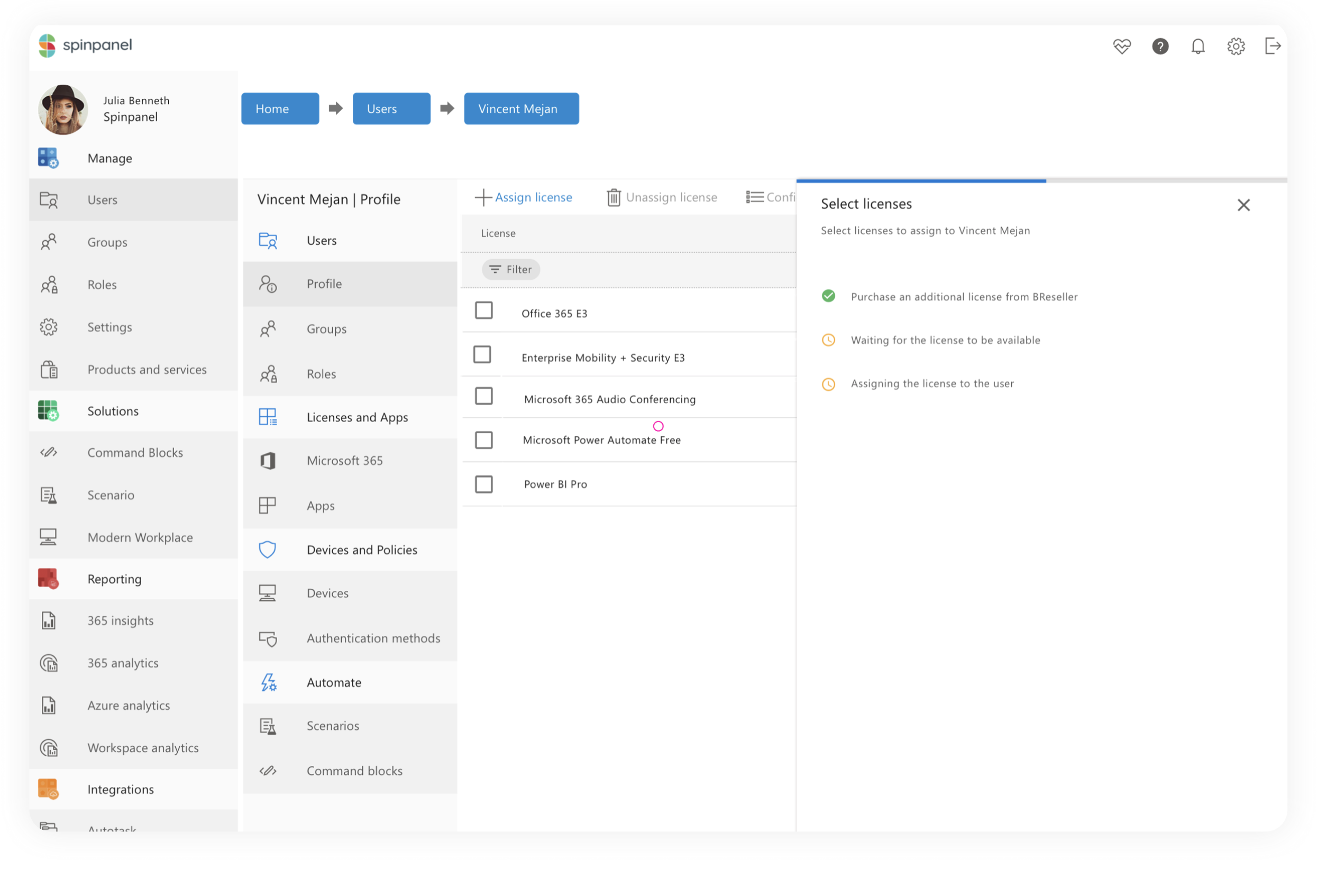Click 'Purchase an additional license from BReseller'
This screenshot has height=896, width=1335.
[964, 296]
